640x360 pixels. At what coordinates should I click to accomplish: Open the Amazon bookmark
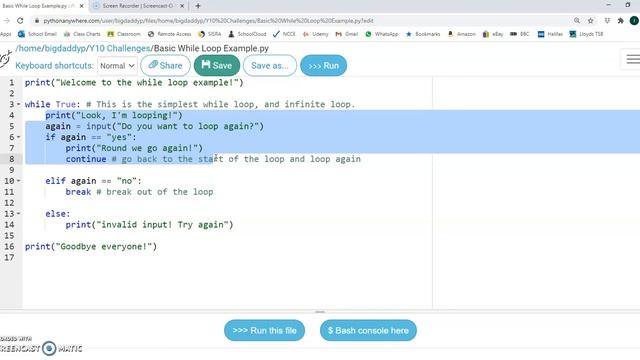(462, 34)
